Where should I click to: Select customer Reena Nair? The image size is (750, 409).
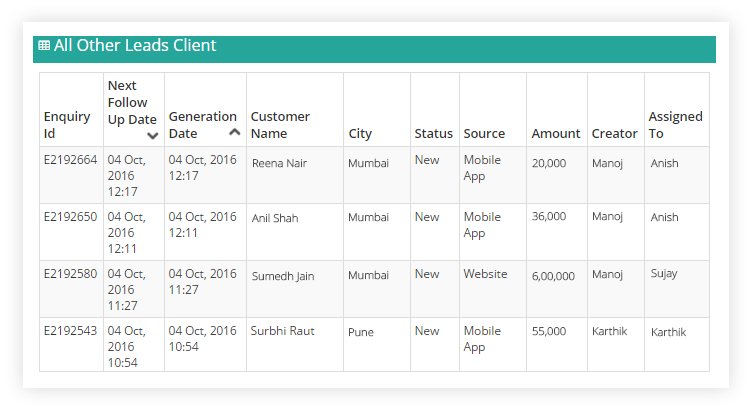[x=279, y=163]
